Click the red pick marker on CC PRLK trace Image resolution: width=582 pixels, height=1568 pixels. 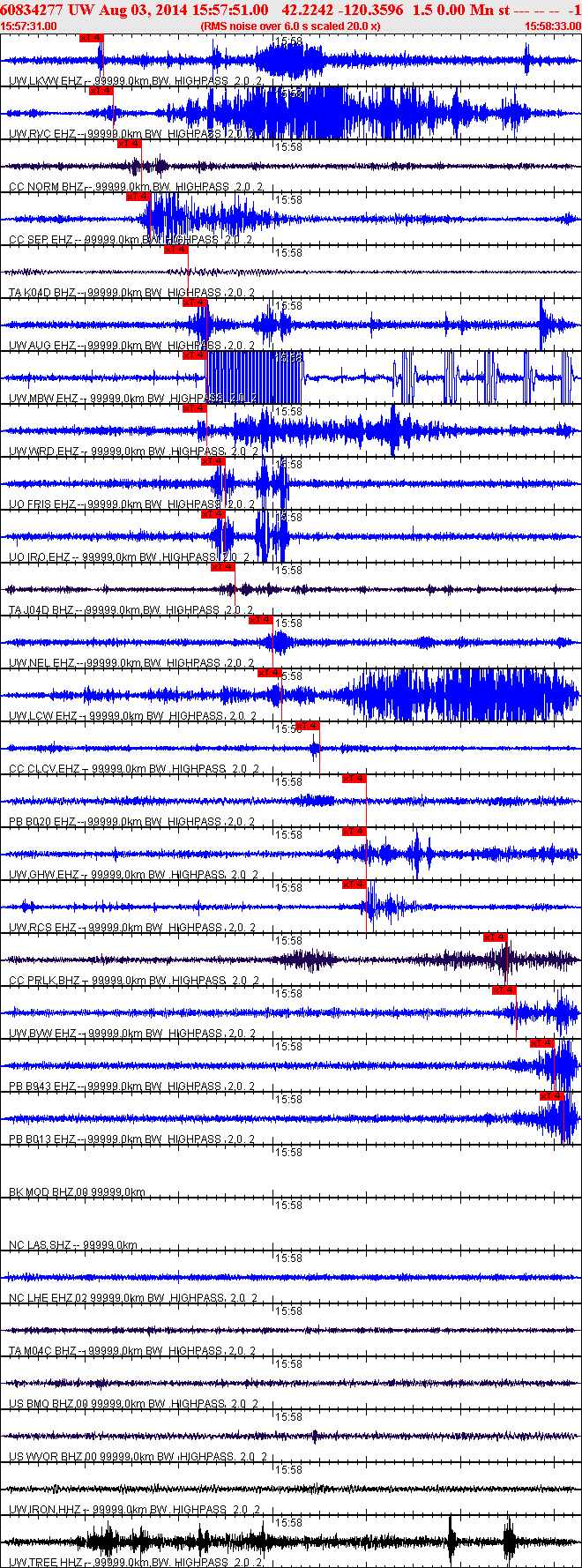click(495, 937)
